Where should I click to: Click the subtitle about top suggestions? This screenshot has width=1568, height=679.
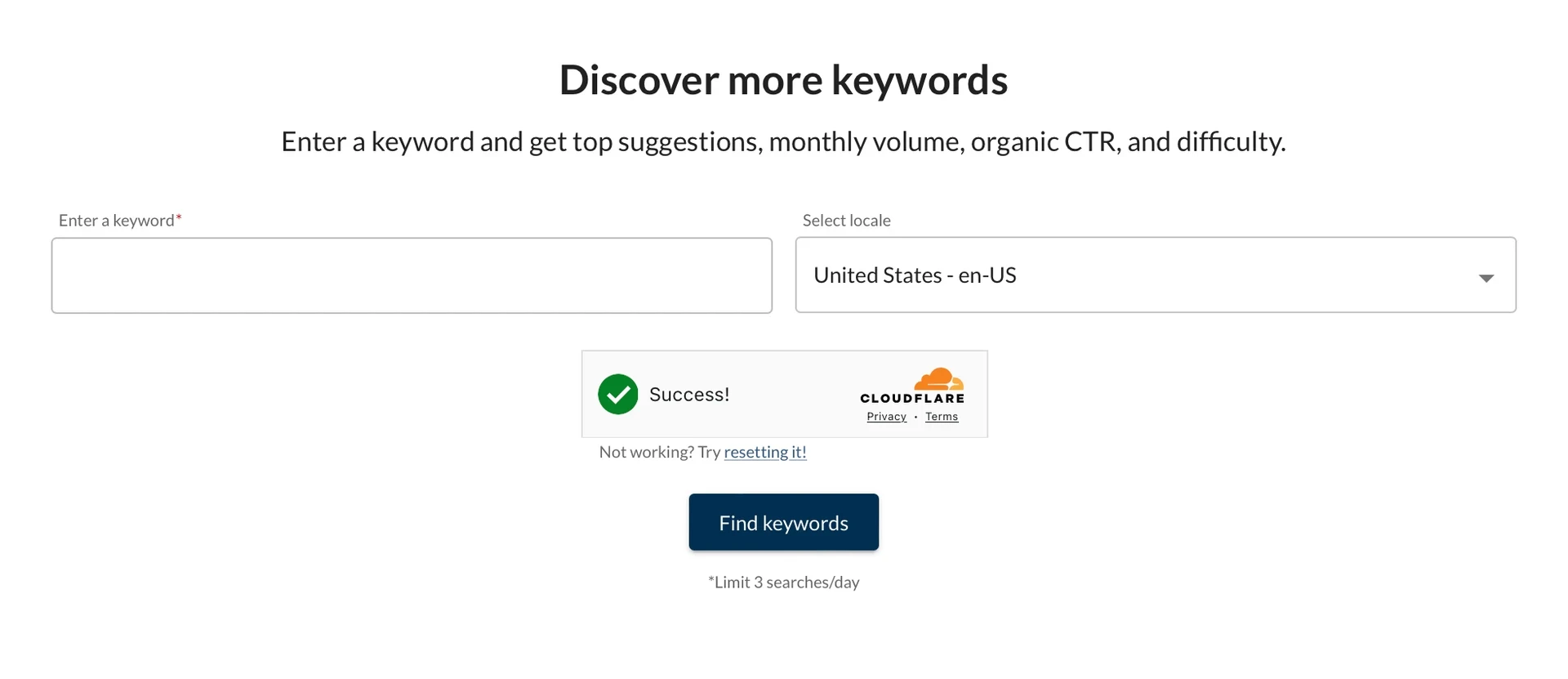pyautogui.click(x=783, y=142)
